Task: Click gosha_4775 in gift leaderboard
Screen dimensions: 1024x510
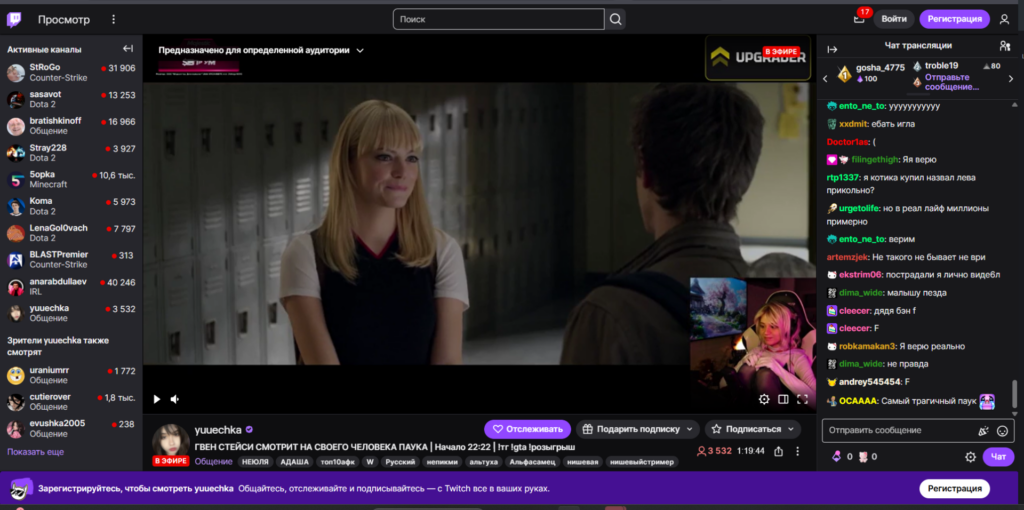Action: click(x=880, y=67)
